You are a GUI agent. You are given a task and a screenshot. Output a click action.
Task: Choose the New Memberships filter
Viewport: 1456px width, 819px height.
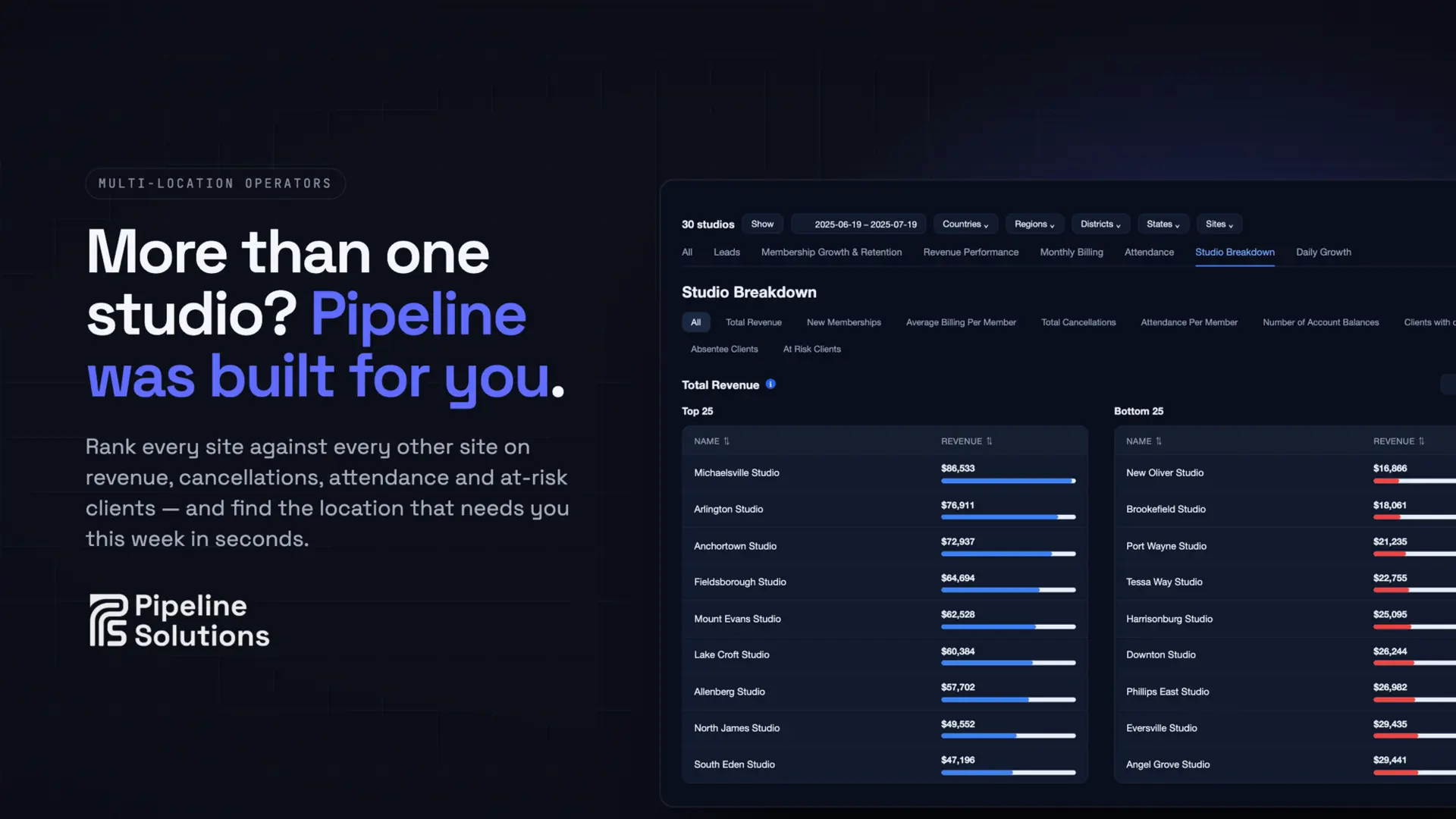point(844,322)
